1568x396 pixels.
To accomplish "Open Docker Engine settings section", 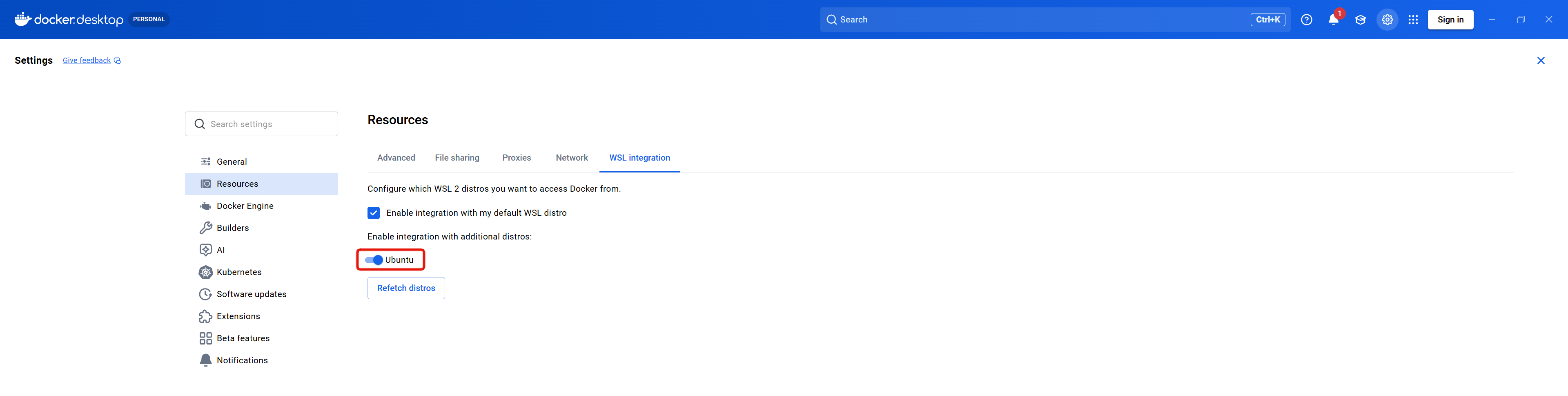I will click(x=245, y=206).
